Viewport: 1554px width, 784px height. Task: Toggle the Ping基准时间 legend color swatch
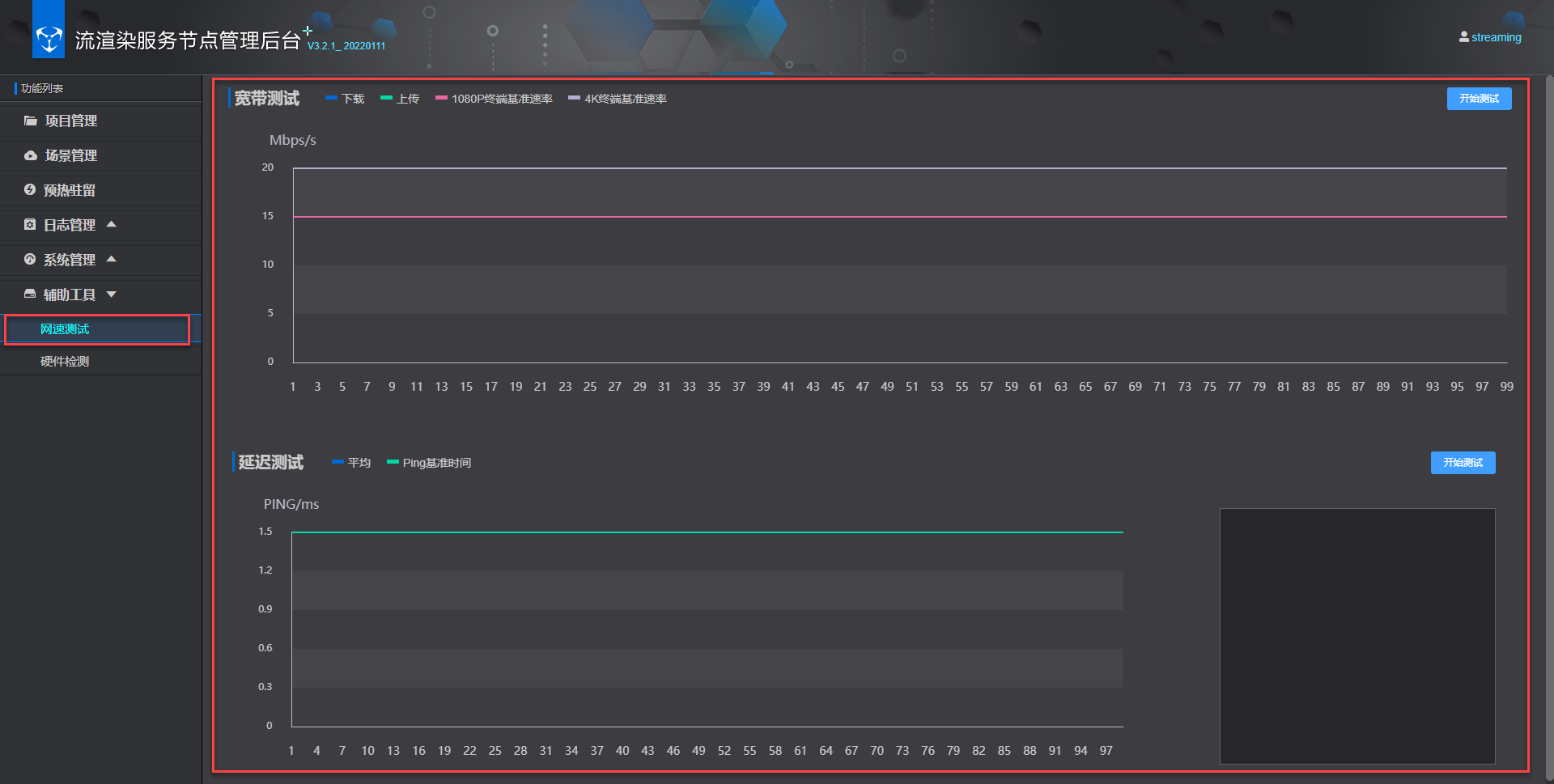[x=393, y=462]
